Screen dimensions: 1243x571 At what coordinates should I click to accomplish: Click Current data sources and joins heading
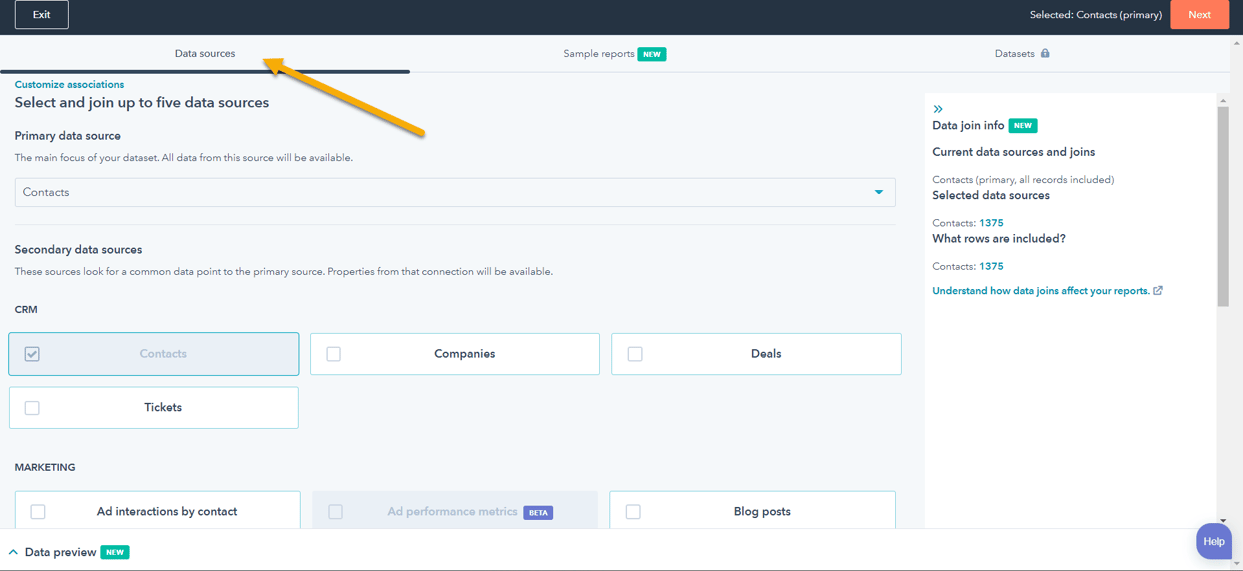1013,152
